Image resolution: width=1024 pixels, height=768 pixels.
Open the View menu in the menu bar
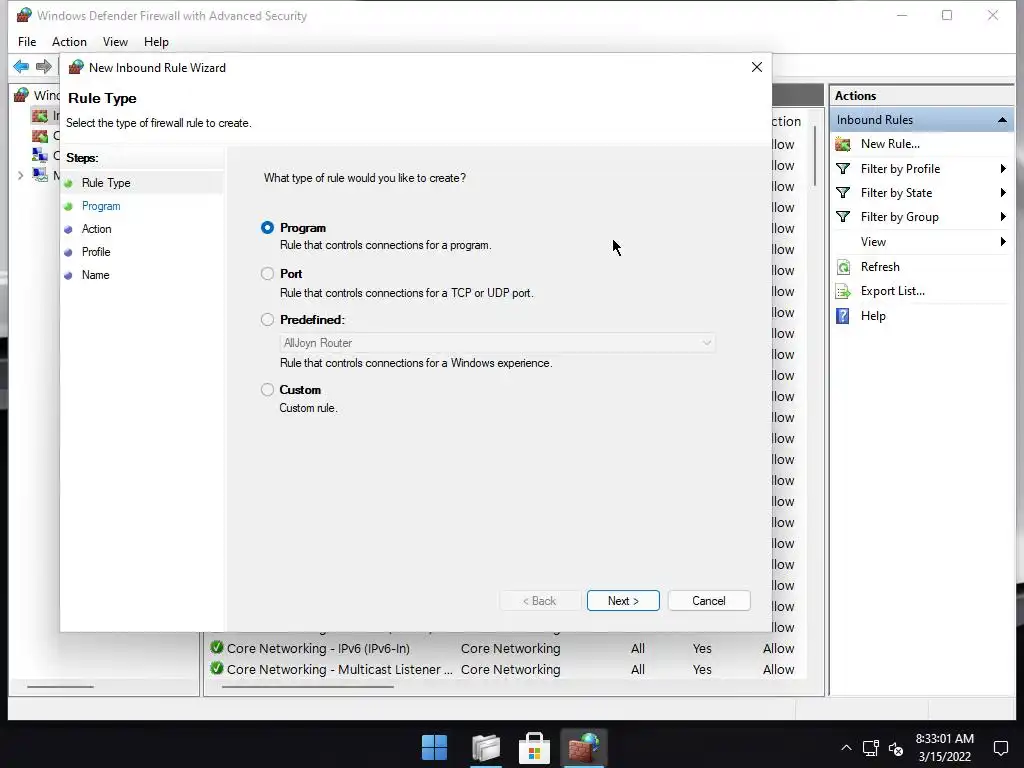(115, 42)
